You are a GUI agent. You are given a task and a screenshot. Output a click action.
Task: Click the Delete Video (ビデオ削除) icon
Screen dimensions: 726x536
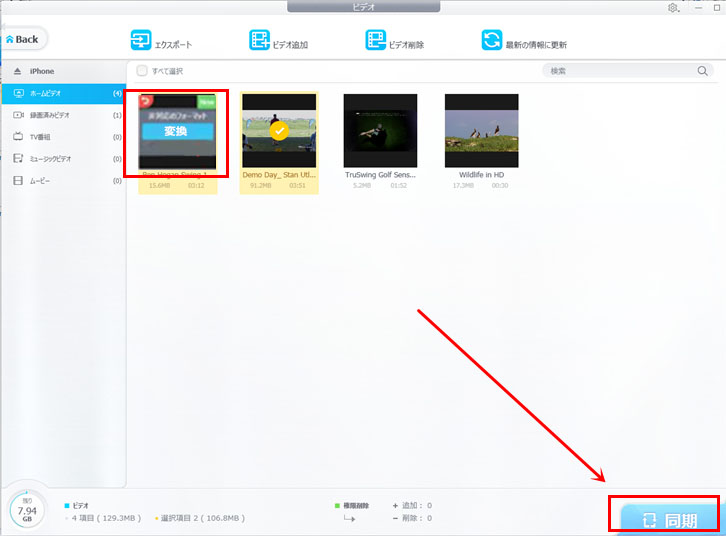pyautogui.click(x=376, y=40)
